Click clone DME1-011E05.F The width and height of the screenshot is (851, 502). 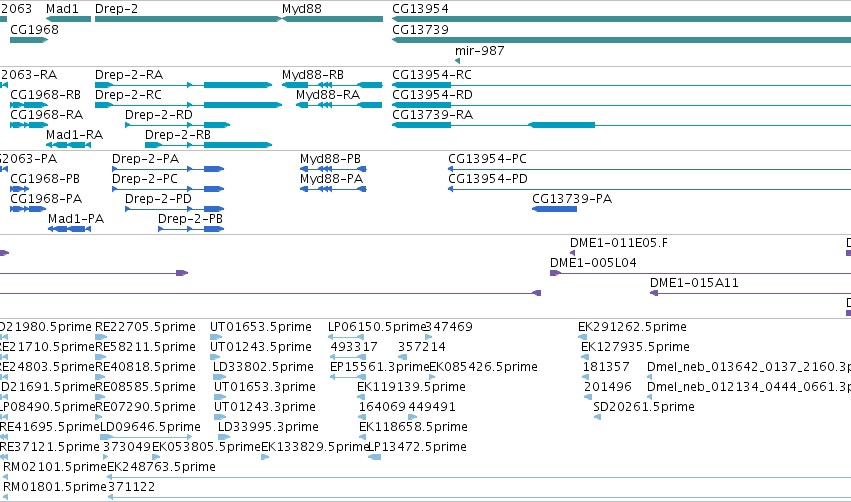tap(573, 253)
